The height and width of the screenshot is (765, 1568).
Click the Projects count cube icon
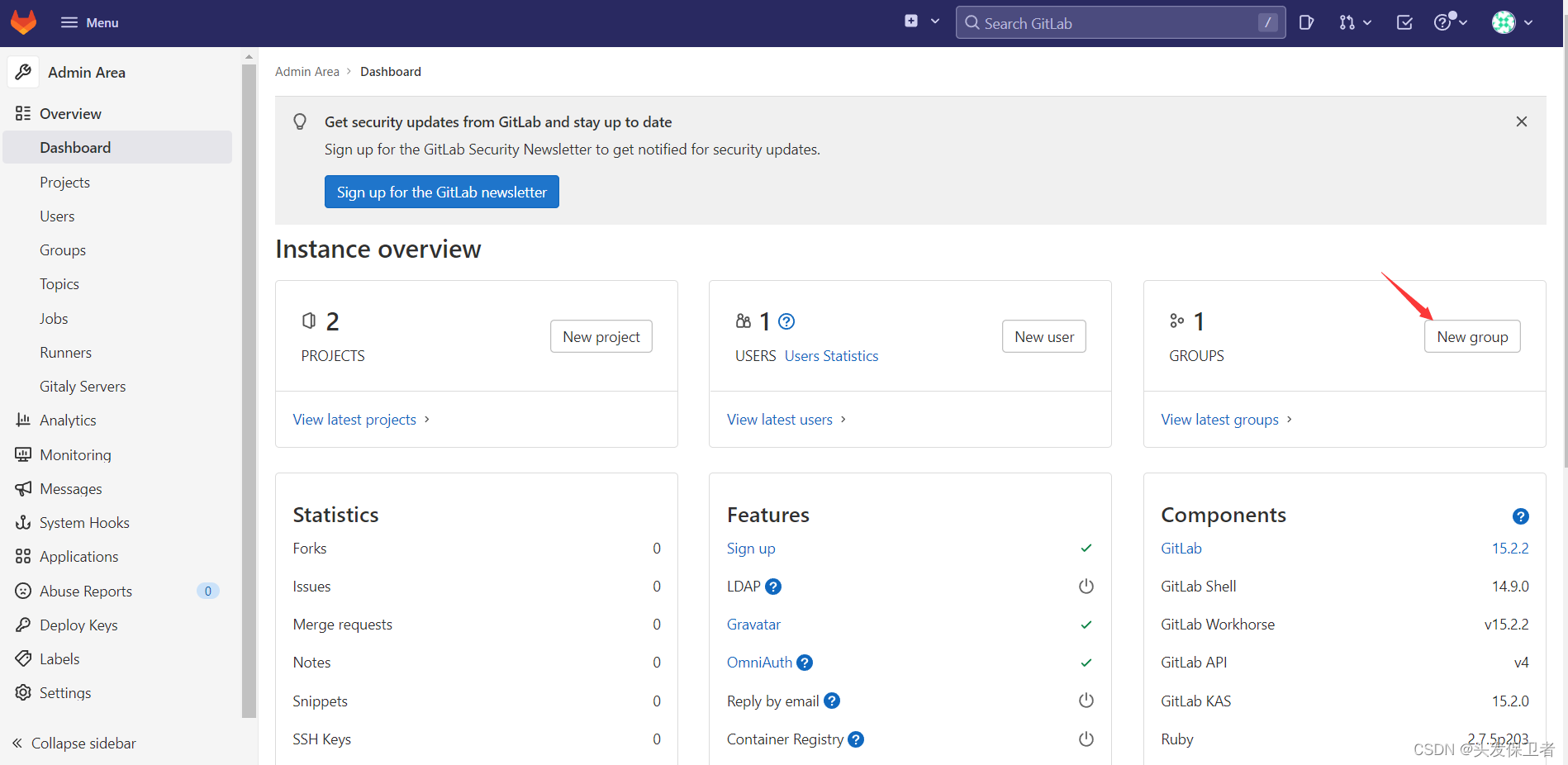click(309, 321)
